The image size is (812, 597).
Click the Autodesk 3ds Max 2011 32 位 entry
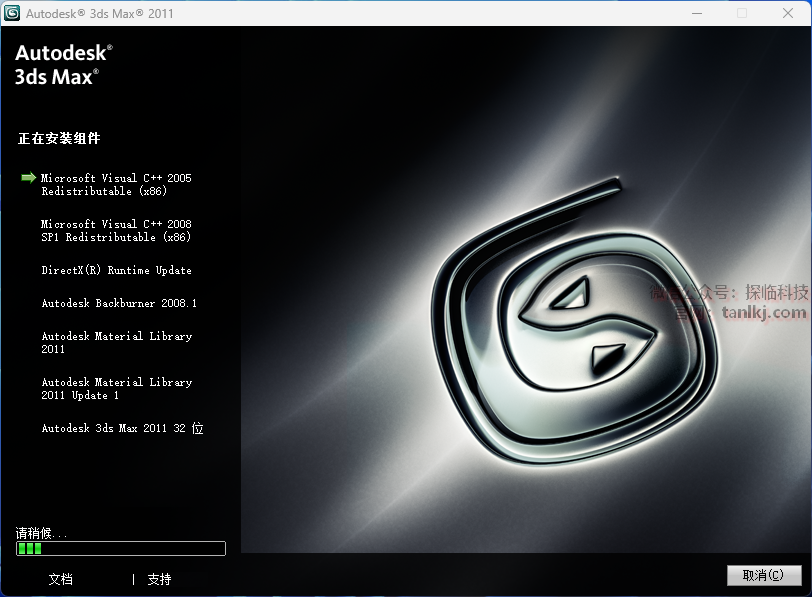click(122, 428)
